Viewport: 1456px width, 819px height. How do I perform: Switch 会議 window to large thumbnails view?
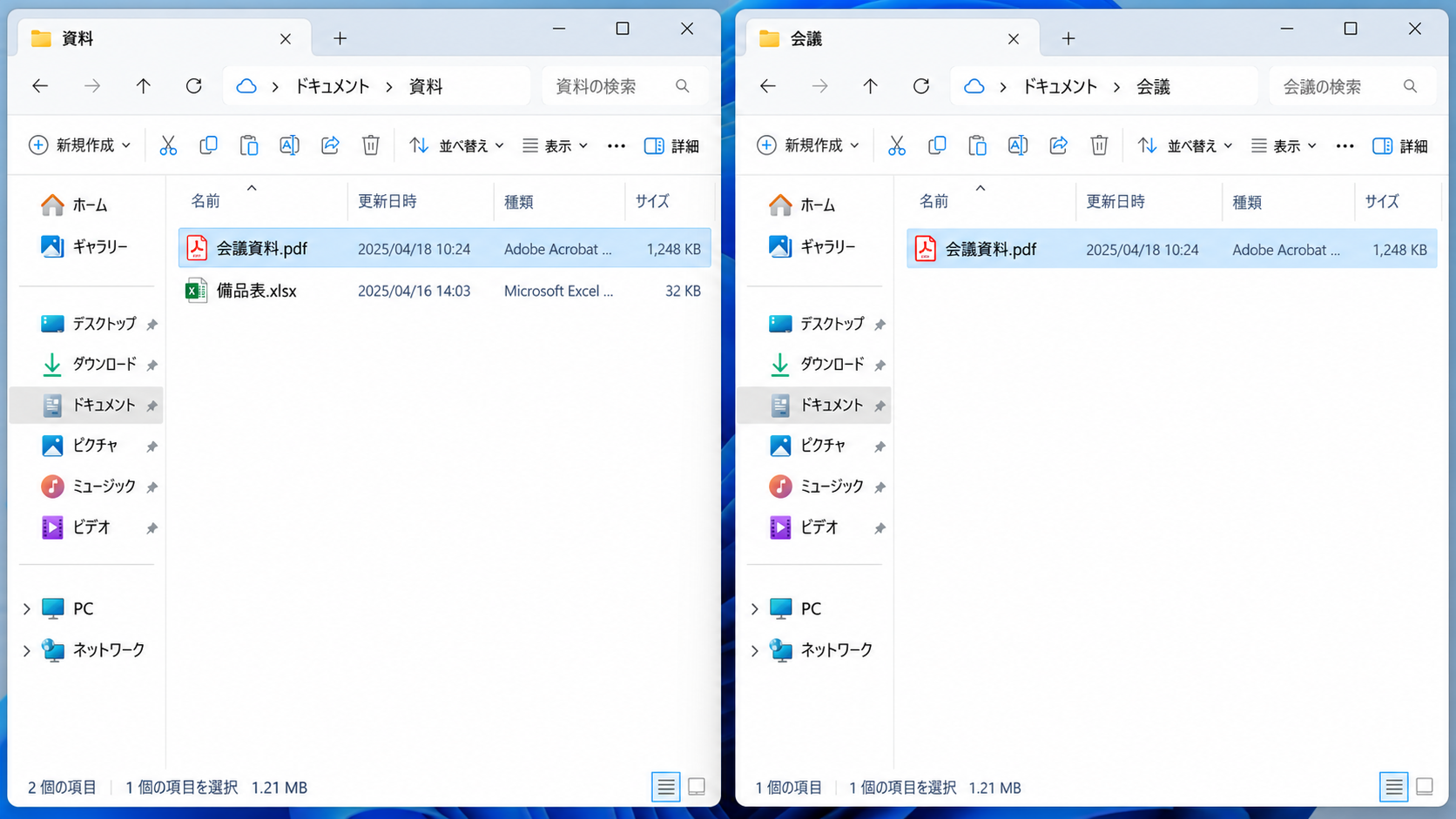1425,787
